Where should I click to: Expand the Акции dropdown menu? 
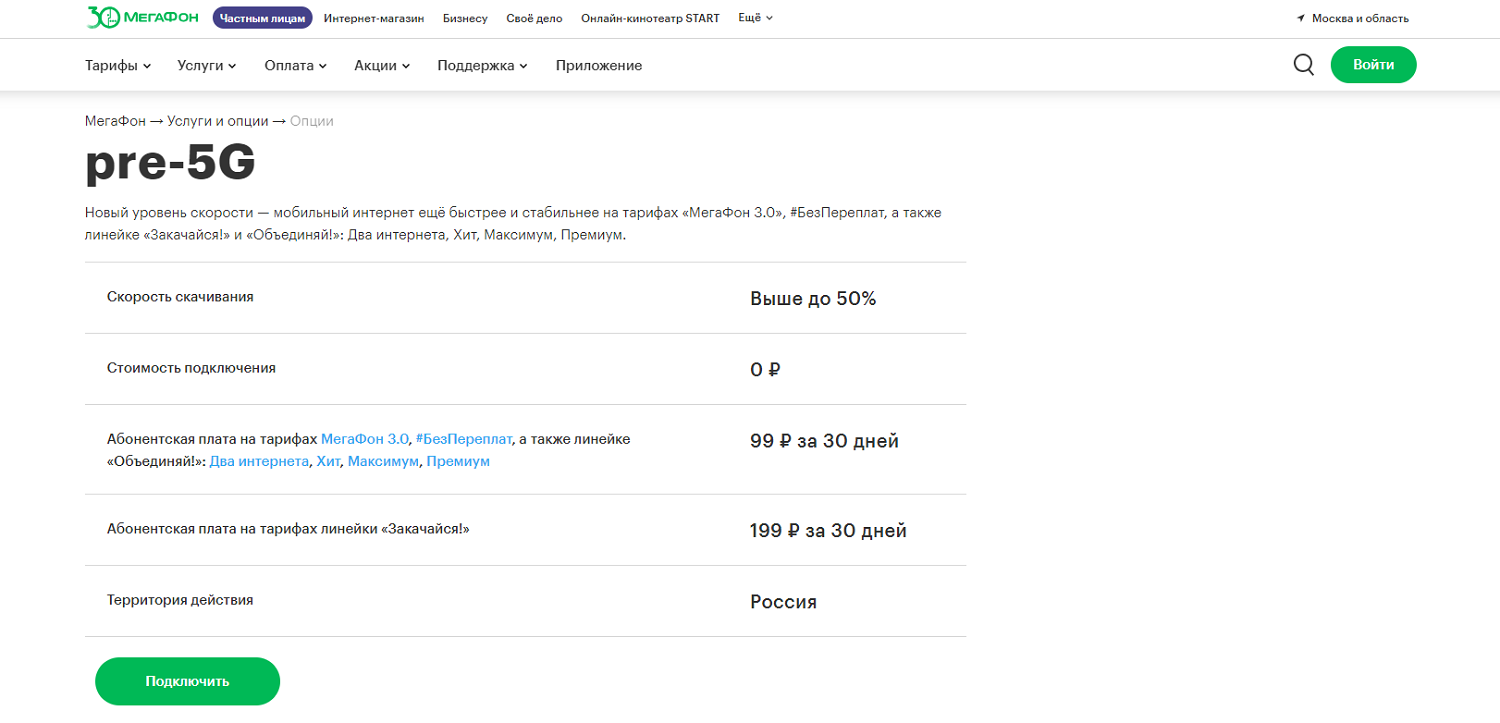click(x=382, y=65)
